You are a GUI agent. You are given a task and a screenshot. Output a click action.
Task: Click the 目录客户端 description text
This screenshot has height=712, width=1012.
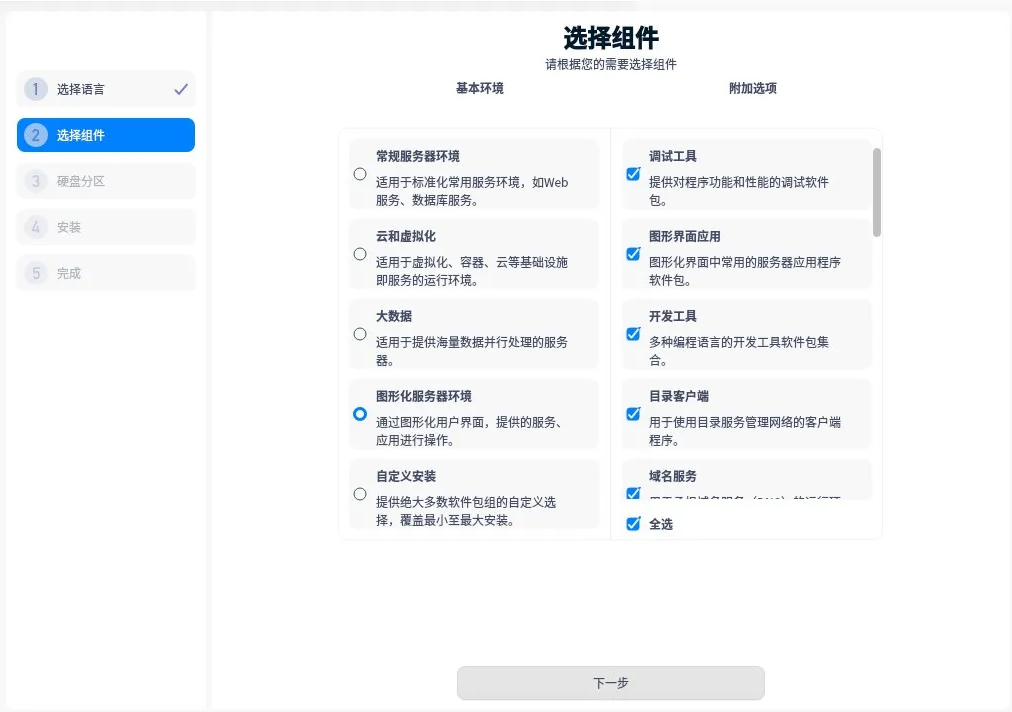click(x=745, y=431)
